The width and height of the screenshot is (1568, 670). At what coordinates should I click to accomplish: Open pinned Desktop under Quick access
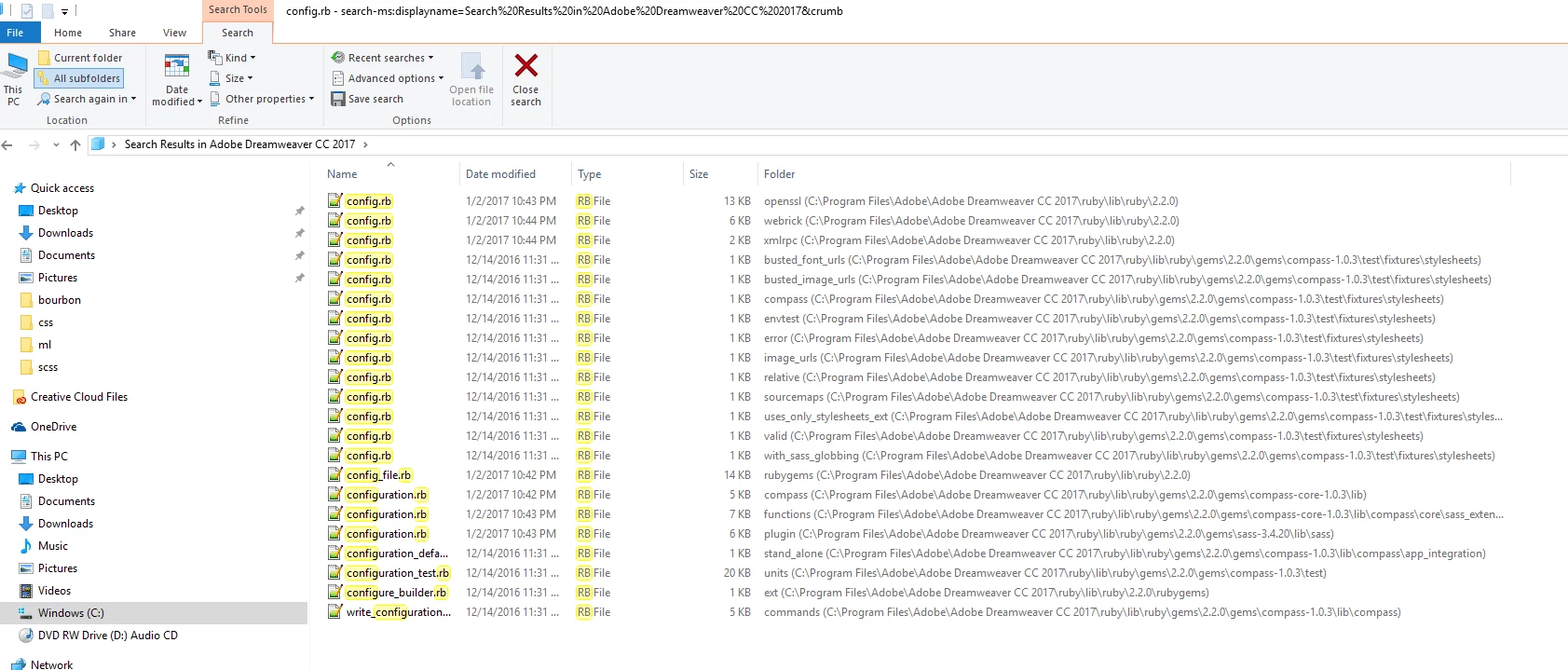(x=58, y=211)
